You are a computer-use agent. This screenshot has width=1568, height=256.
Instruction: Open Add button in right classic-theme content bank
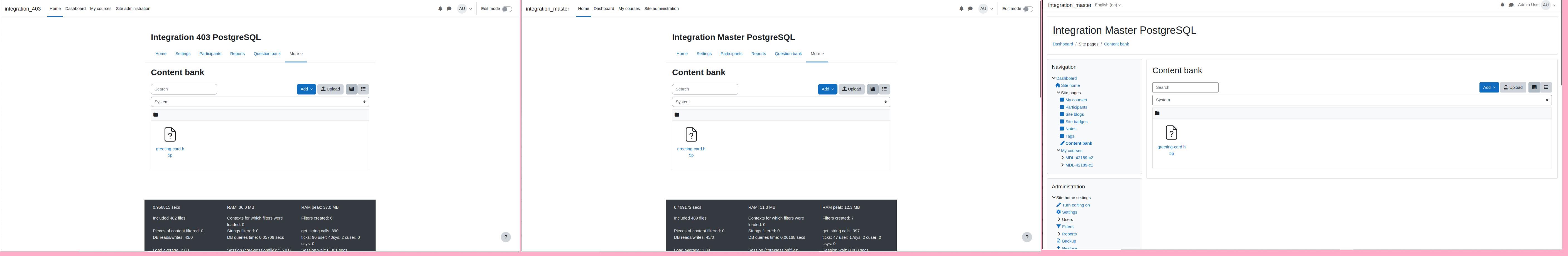[1489, 88]
